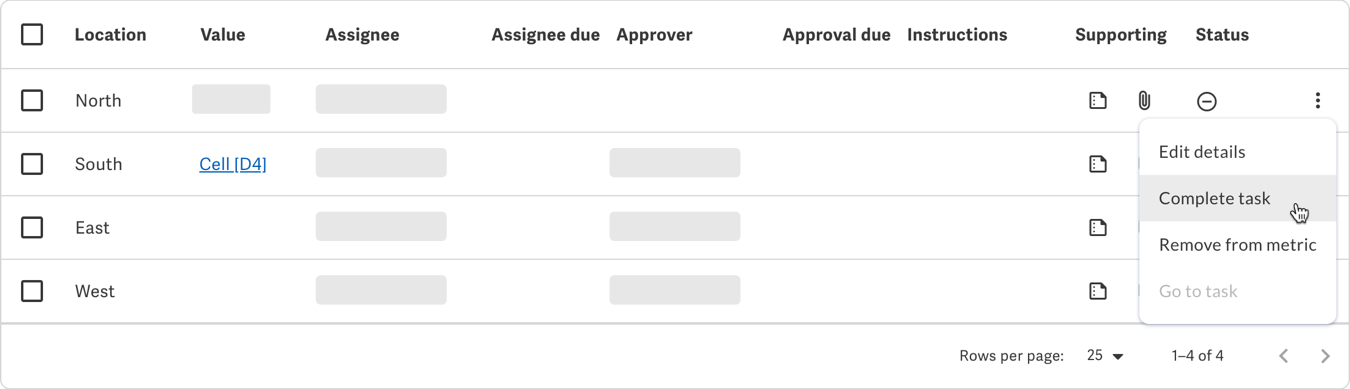
Task: Check the West row checkbox
Action: click(32, 291)
